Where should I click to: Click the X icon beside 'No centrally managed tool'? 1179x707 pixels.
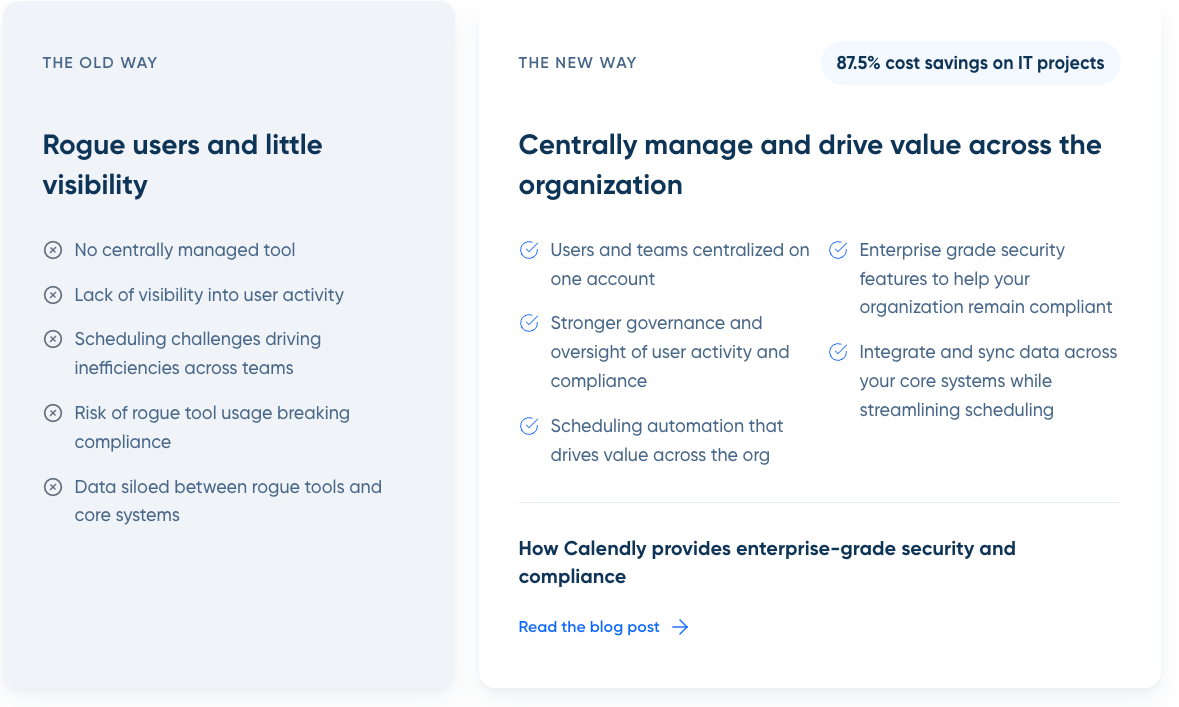[x=53, y=250]
